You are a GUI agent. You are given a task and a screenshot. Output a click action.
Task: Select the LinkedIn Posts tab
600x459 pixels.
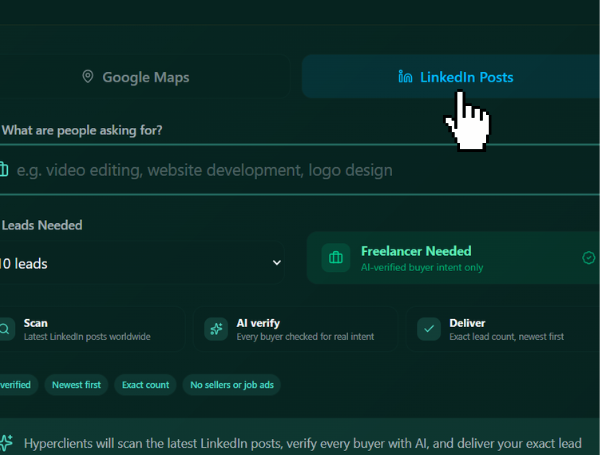coord(451,77)
